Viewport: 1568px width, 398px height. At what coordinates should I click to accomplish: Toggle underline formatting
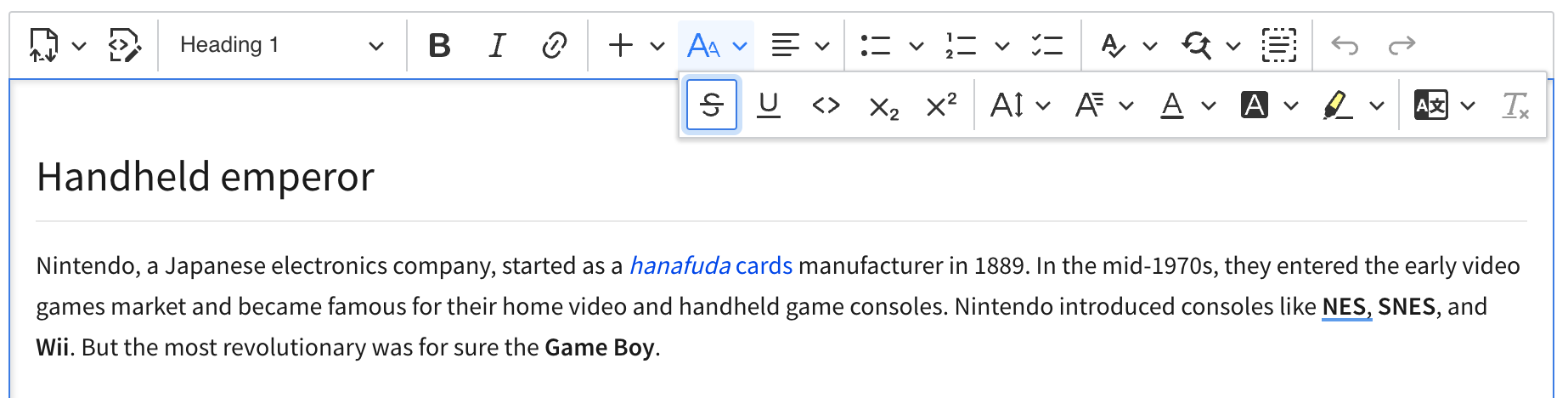[x=769, y=105]
